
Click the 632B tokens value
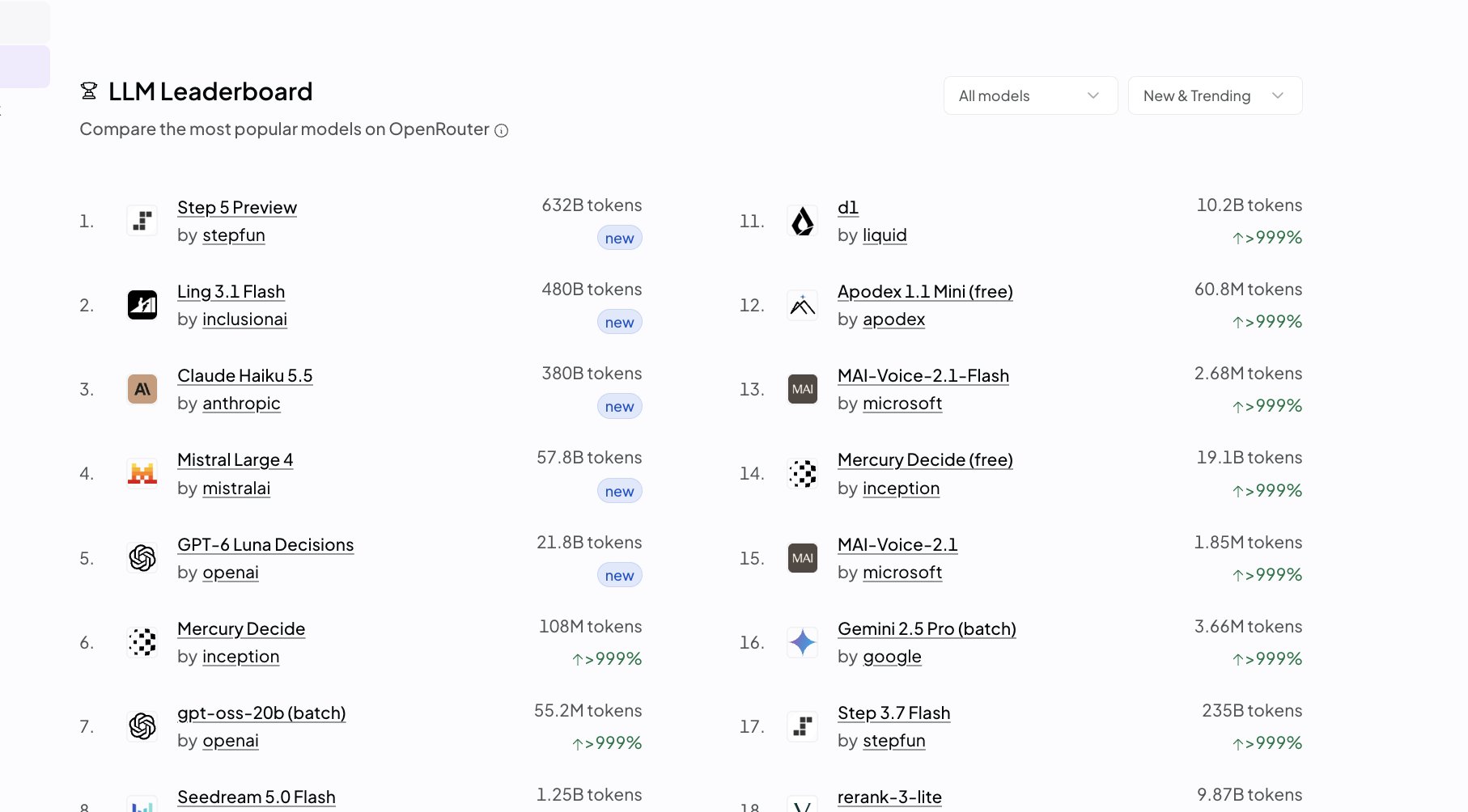[x=592, y=205]
